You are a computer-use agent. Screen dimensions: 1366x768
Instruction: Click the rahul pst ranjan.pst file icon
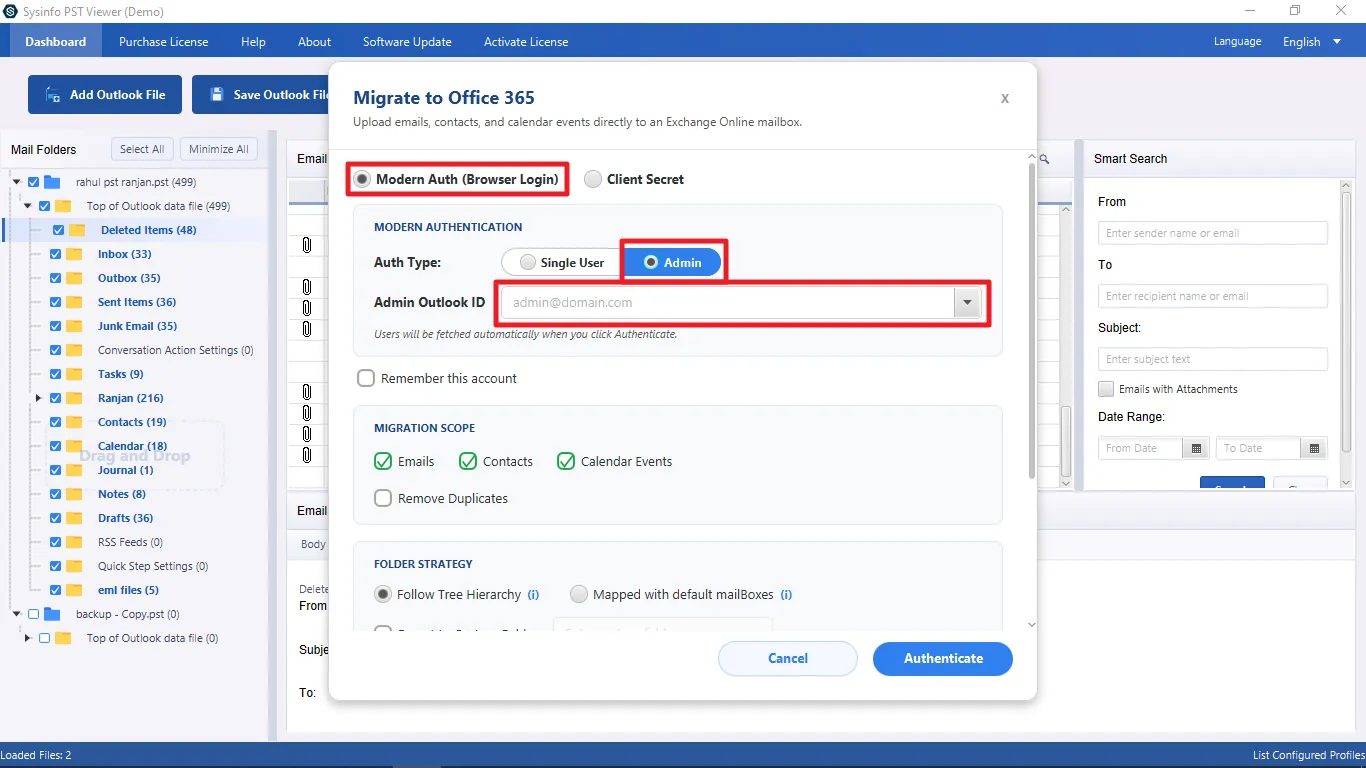click(x=52, y=182)
